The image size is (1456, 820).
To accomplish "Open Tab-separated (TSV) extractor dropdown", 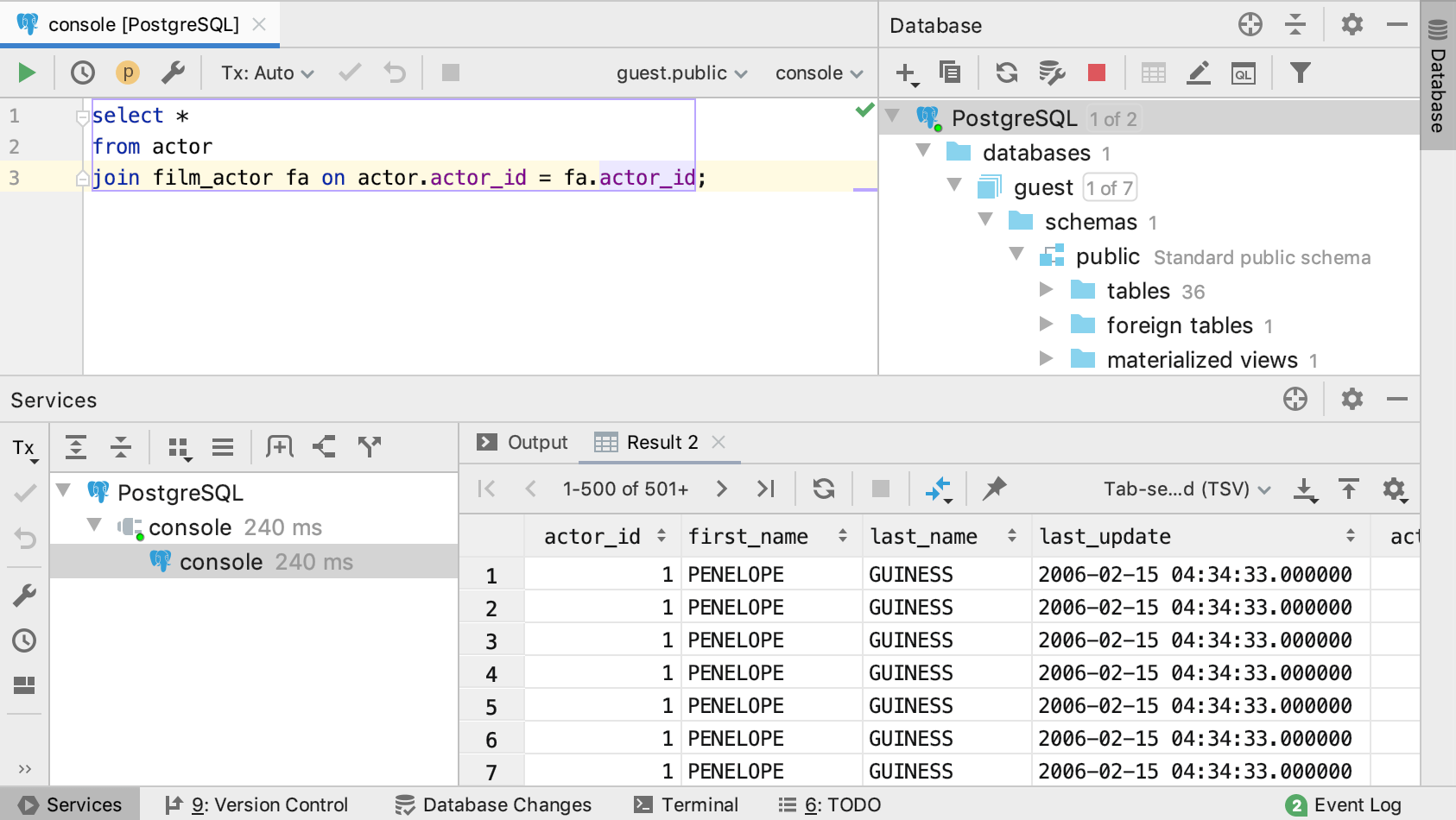I will (x=1187, y=489).
